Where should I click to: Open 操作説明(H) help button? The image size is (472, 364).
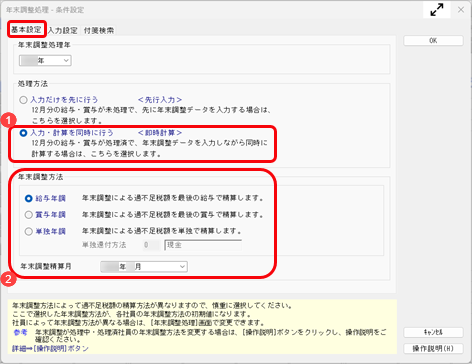click(x=433, y=348)
